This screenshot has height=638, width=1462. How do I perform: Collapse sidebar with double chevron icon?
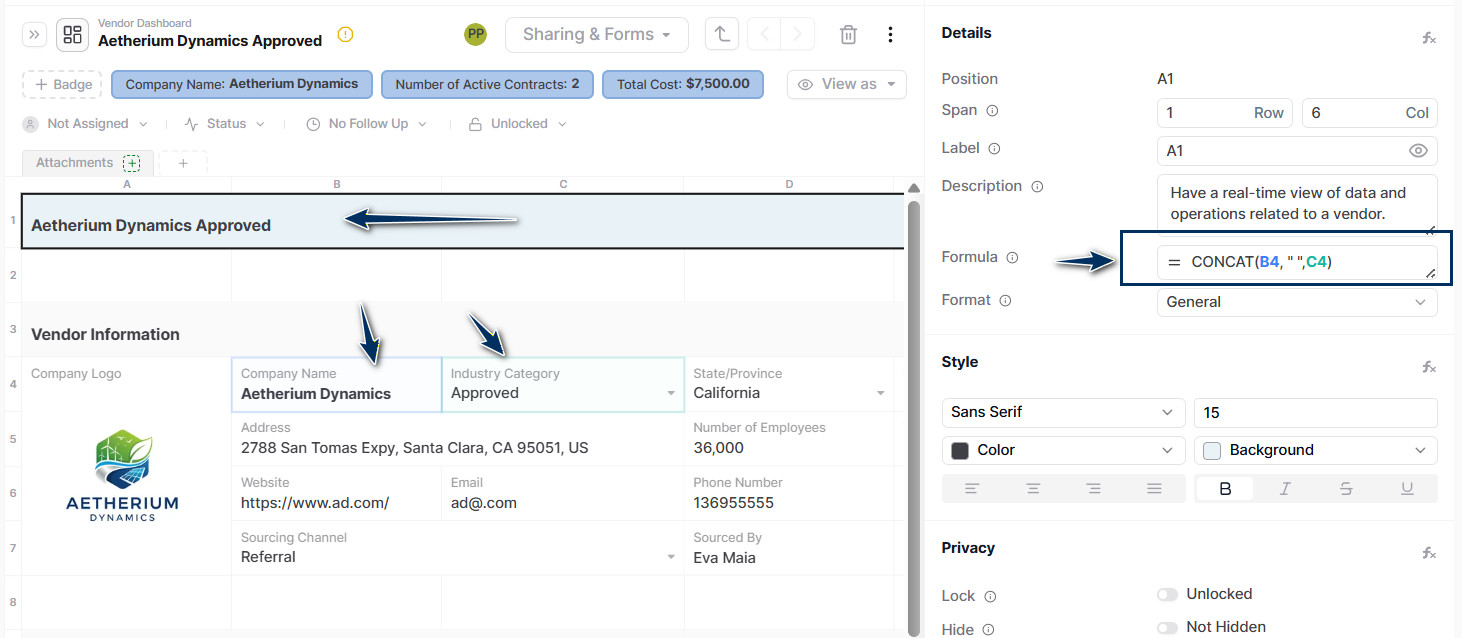(x=34, y=35)
